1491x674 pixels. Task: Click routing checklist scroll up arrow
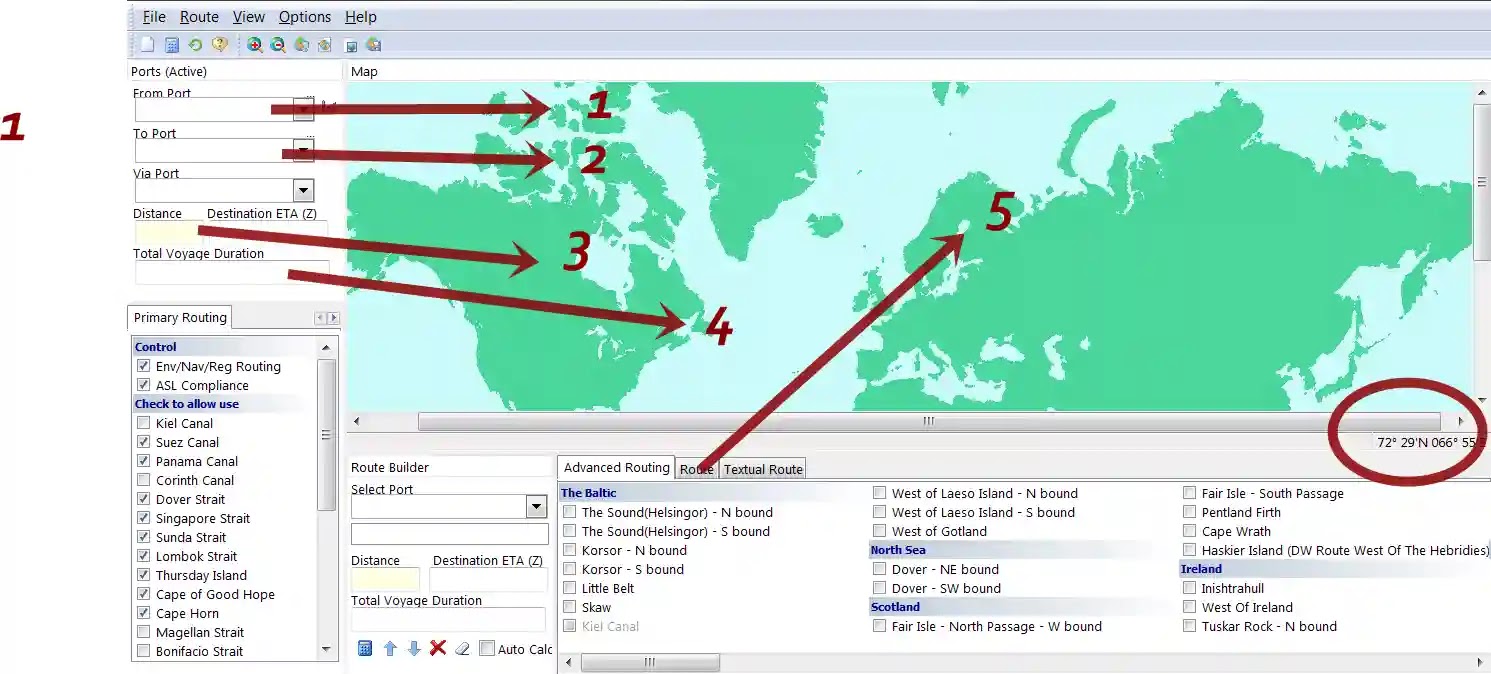pyautogui.click(x=326, y=347)
